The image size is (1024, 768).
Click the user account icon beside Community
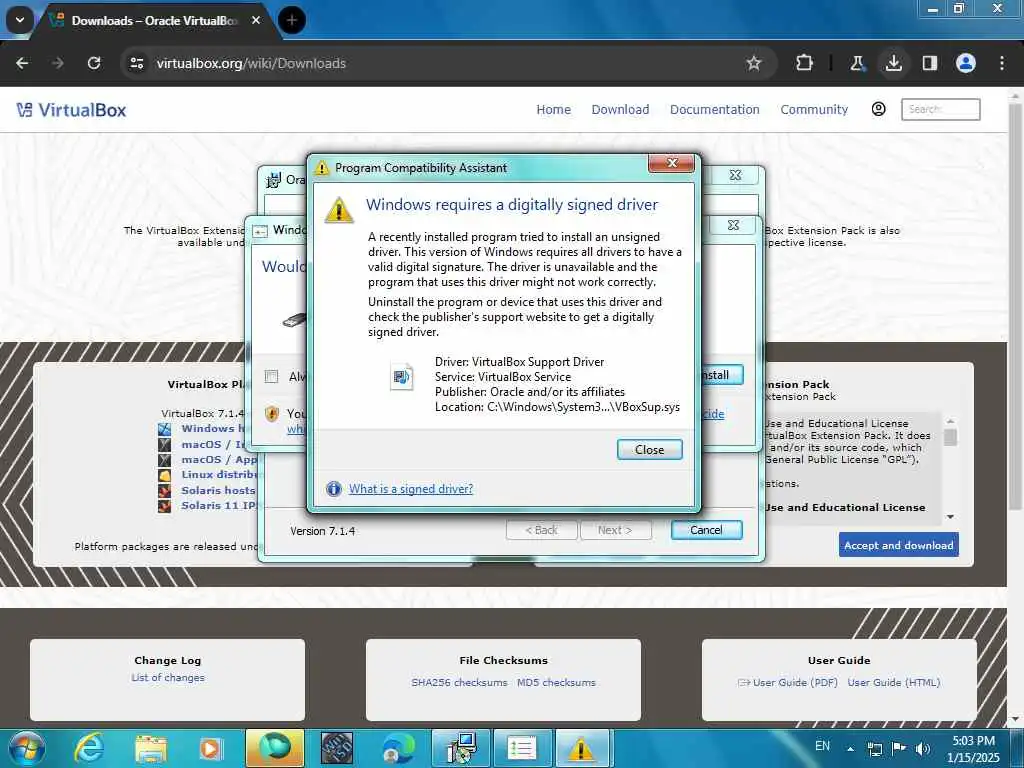tap(878, 109)
